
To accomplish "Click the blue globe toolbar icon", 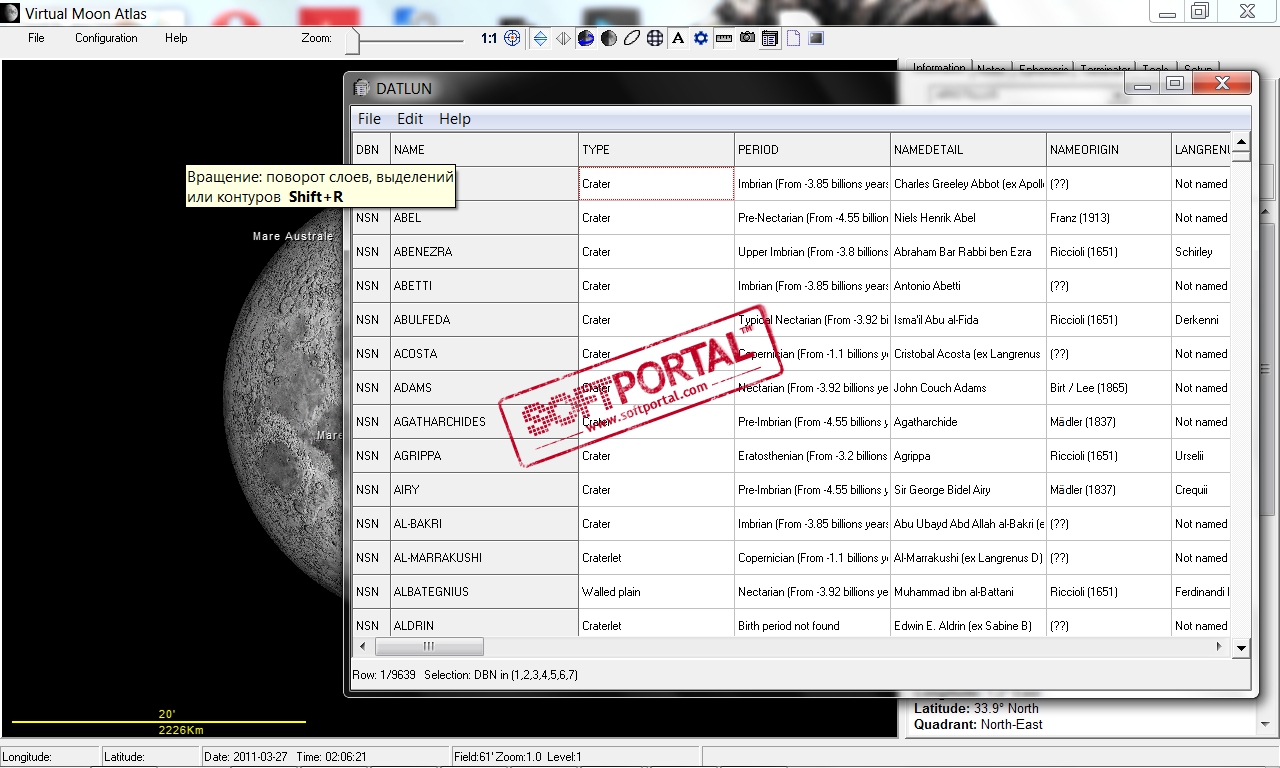I will pos(586,39).
